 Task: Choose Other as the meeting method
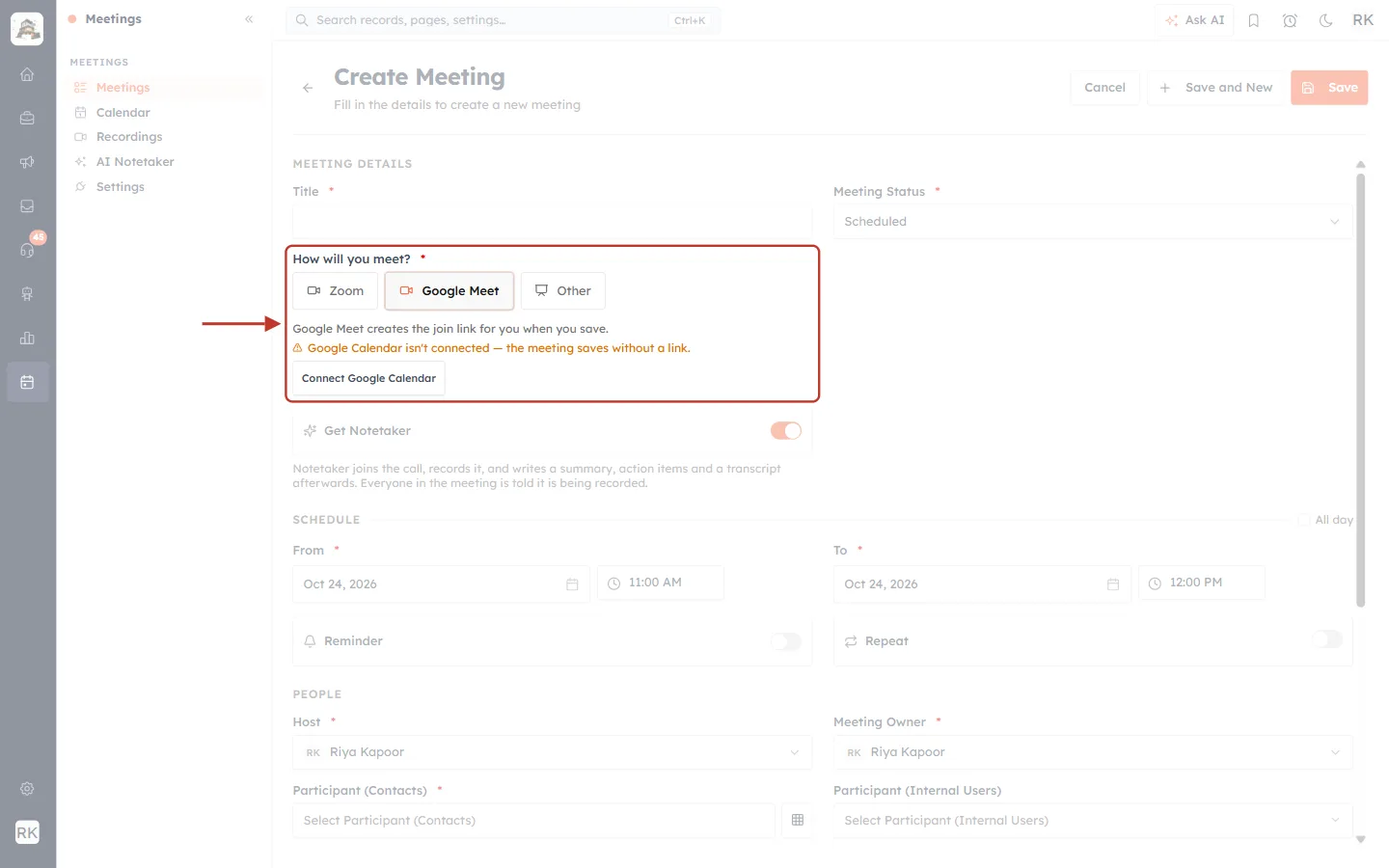click(x=563, y=291)
